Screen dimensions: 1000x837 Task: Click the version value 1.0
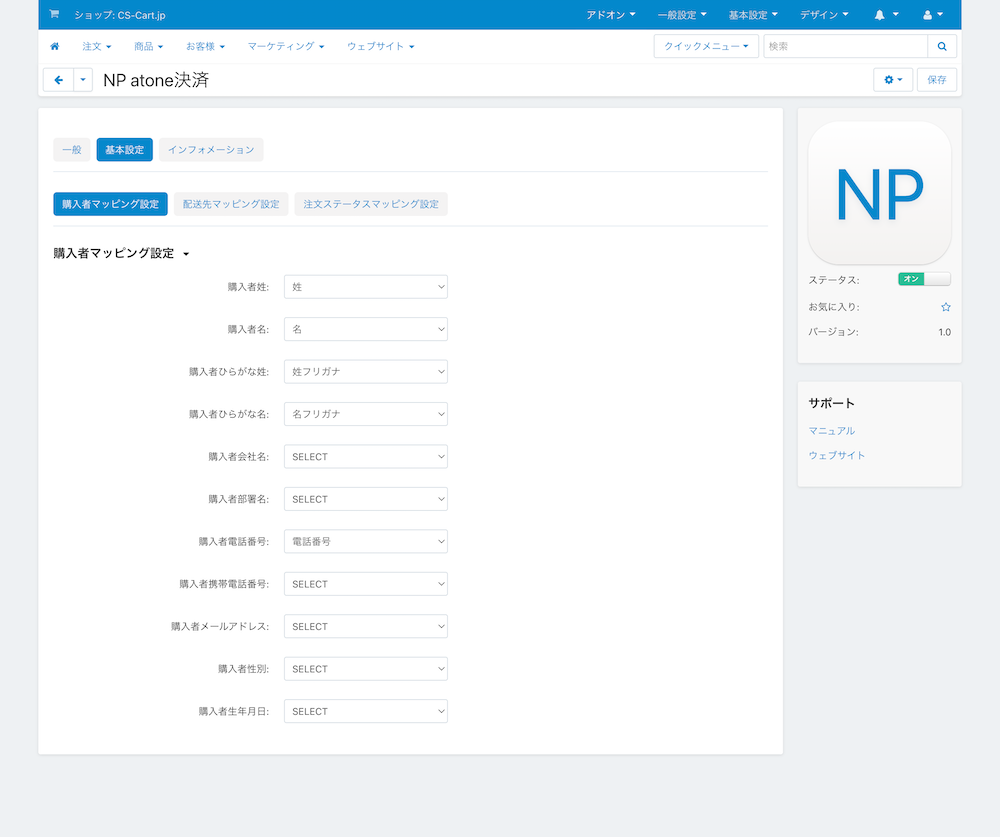(x=945, y=332)
